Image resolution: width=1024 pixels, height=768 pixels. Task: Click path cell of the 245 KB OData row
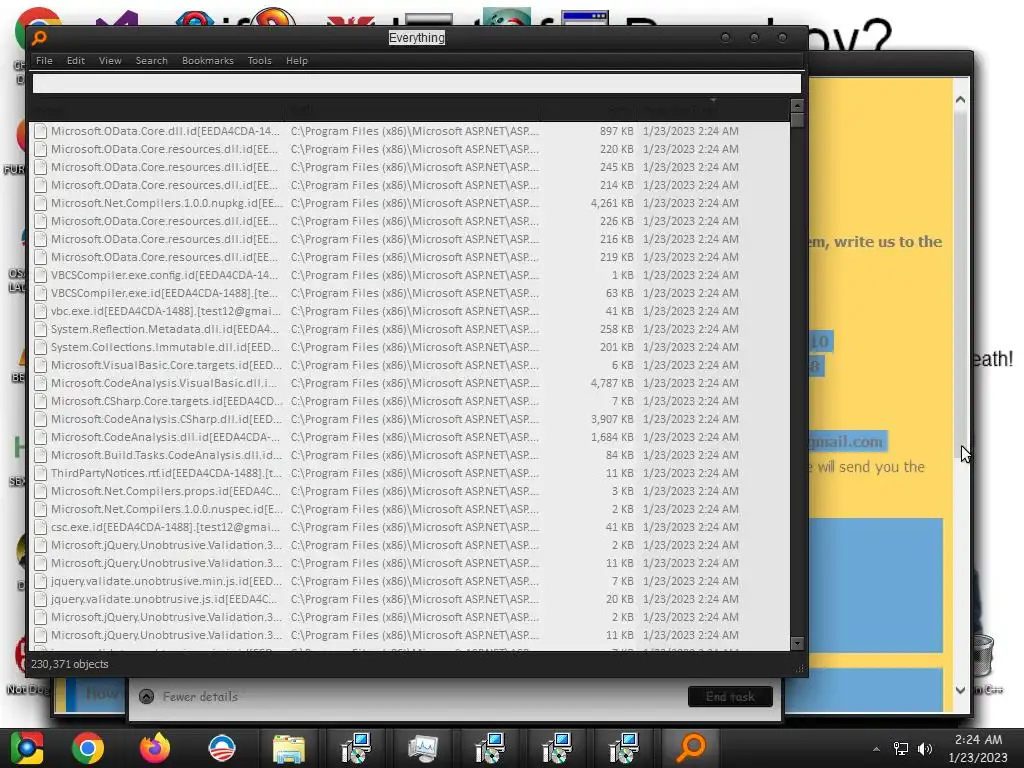(415, 167)
